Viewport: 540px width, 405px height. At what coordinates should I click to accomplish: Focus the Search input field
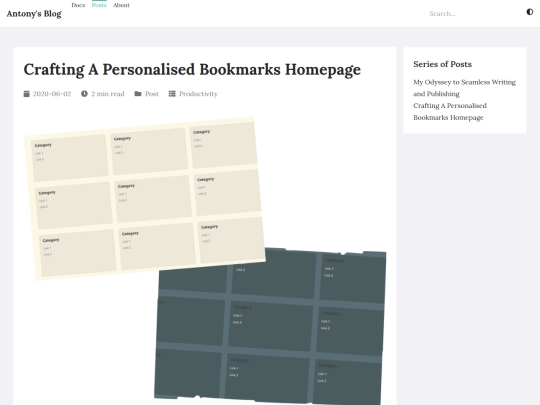coord(472,14)
